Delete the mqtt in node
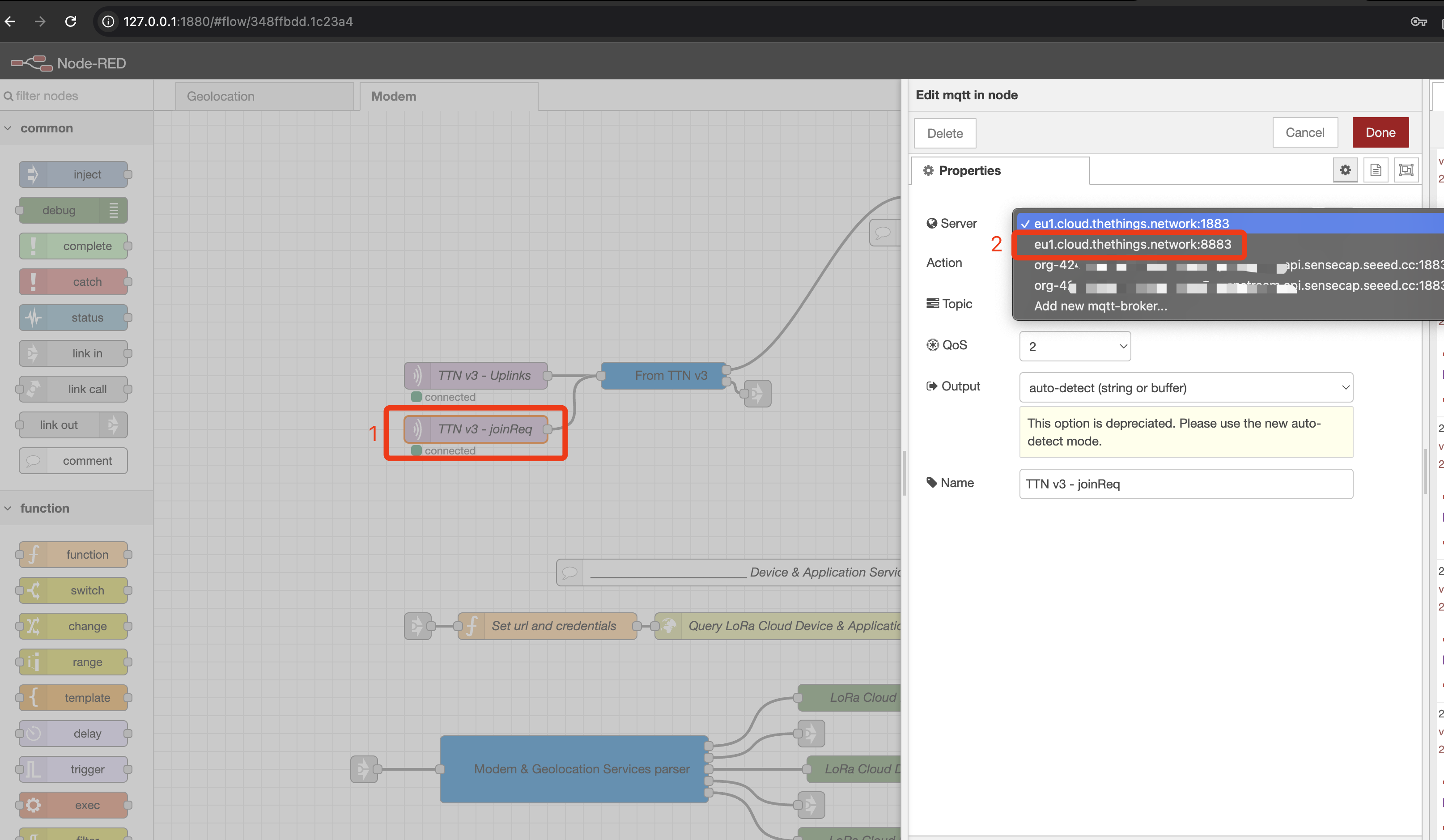1444x840 pixels. coord(945,133)
